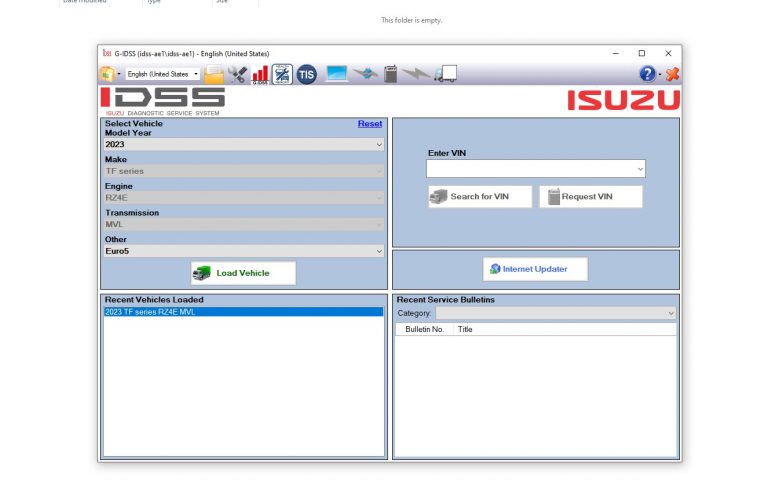The width and height of the screenshot is (768, 489).
Task: Click the gray lightning bolt icon
Action: point(416,74)
